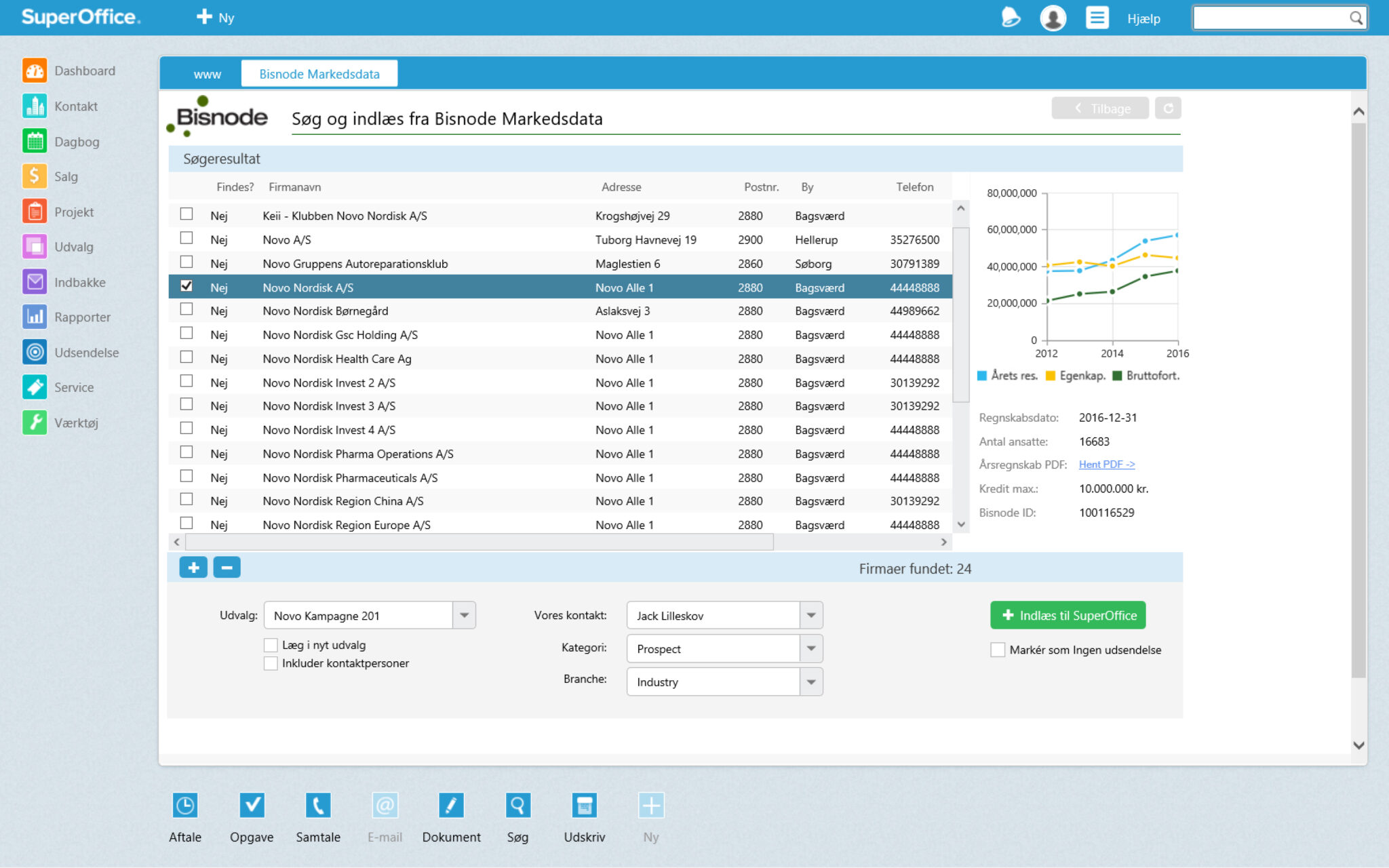Click the blue plus button below results
Viewport: 1389px width, 868px height.
click(x=193, y=568)
